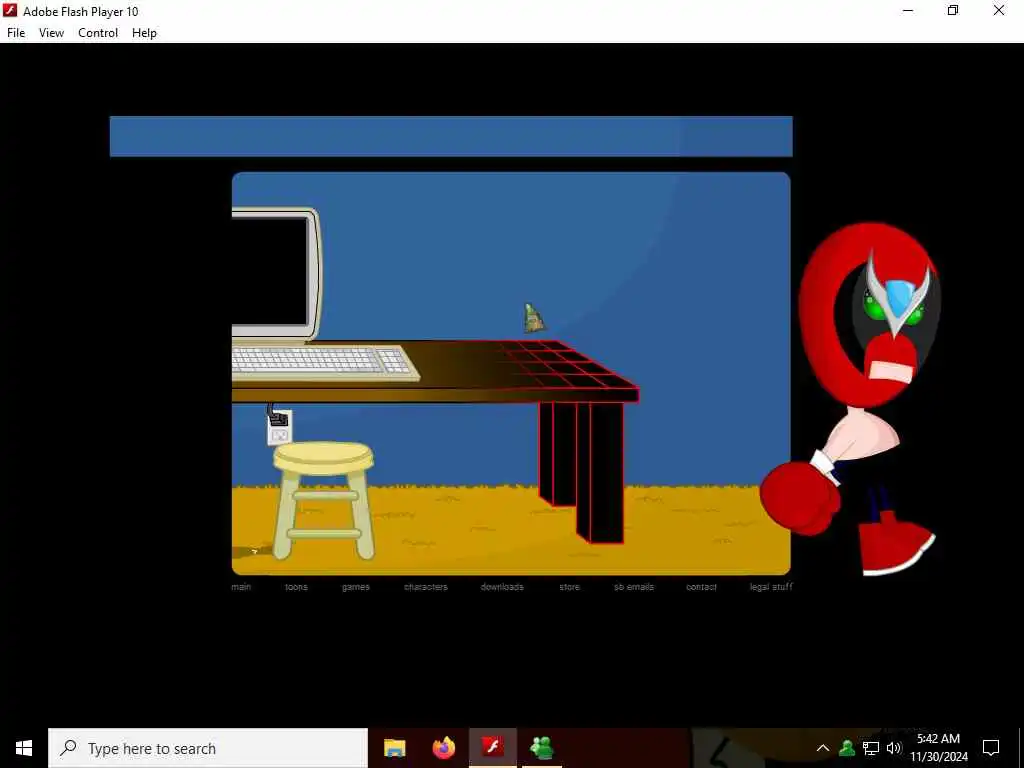Open the clock showing 5:42 AM

(938, 748)
